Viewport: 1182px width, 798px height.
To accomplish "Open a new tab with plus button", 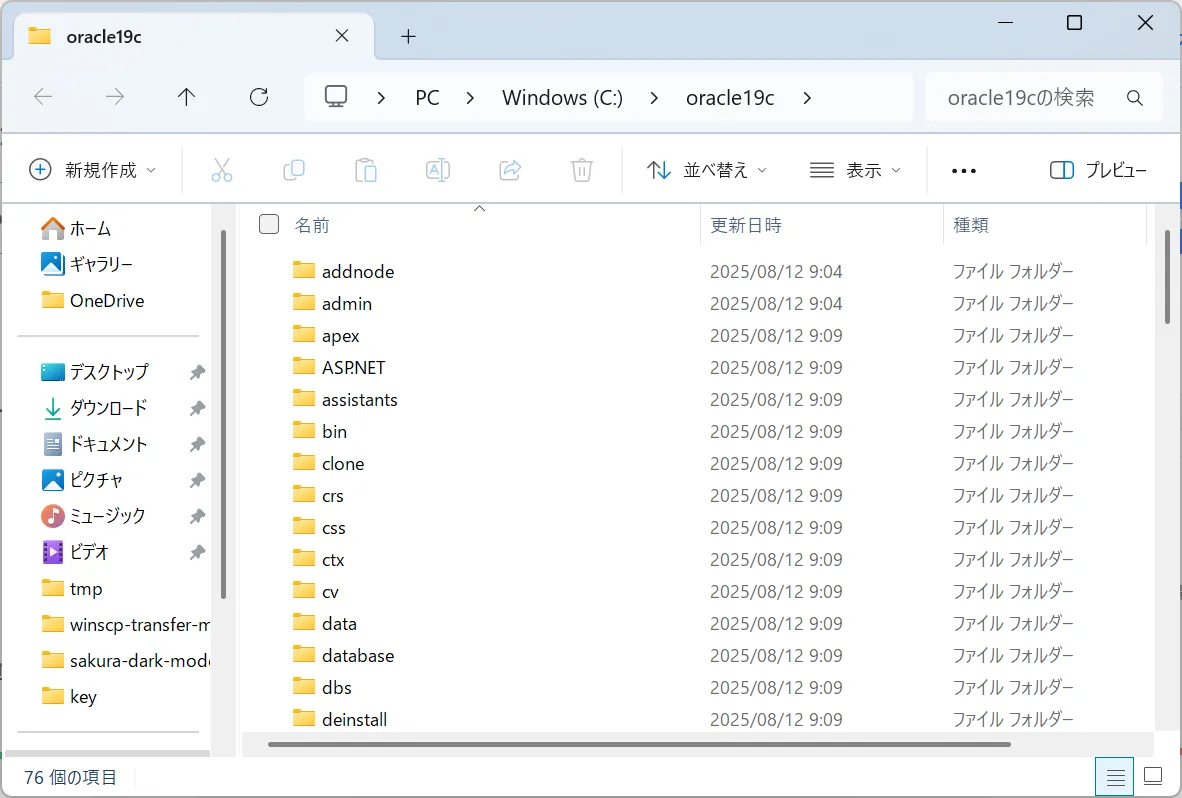I will [408, 36].
